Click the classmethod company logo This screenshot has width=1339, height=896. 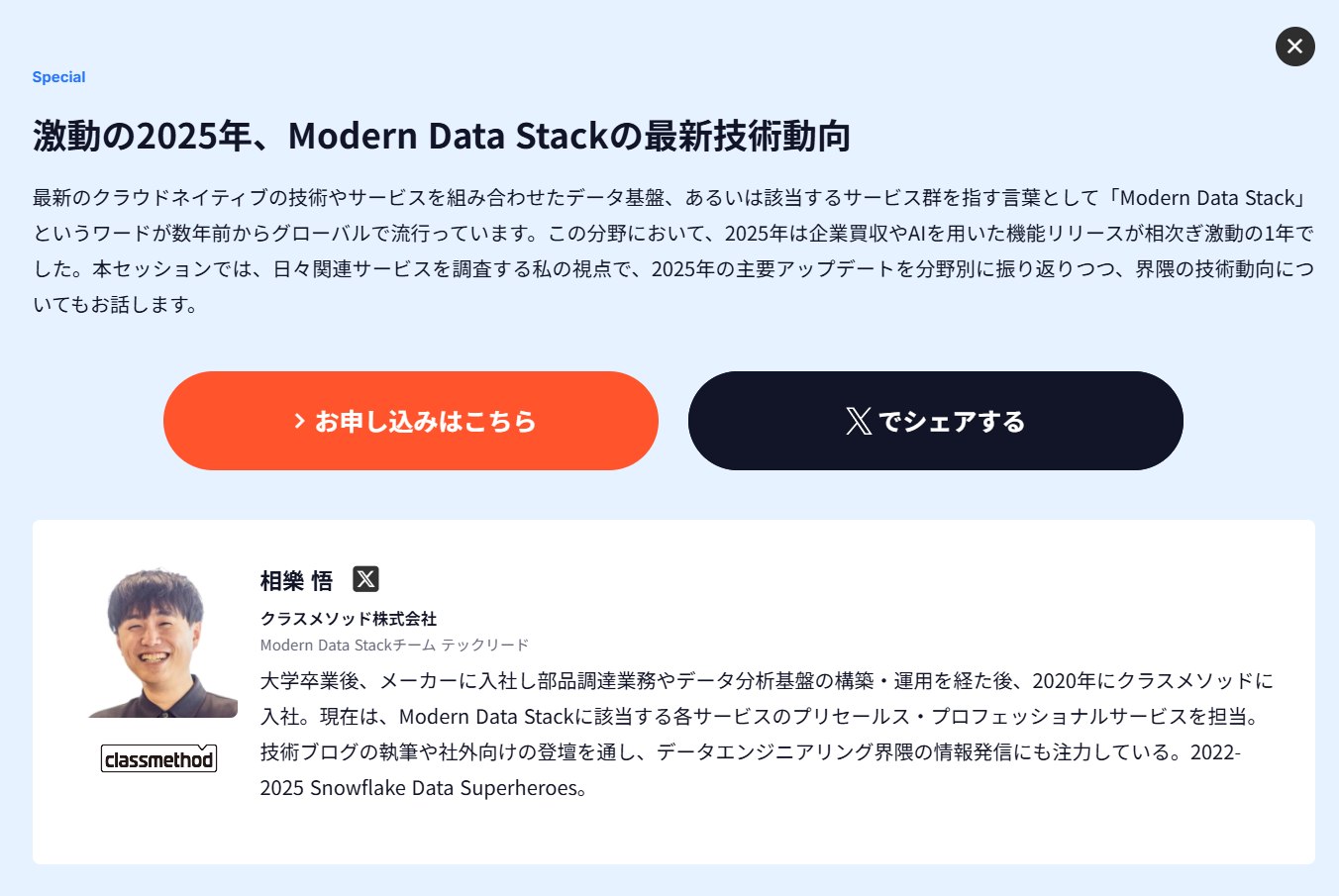[x=158, y=759]
